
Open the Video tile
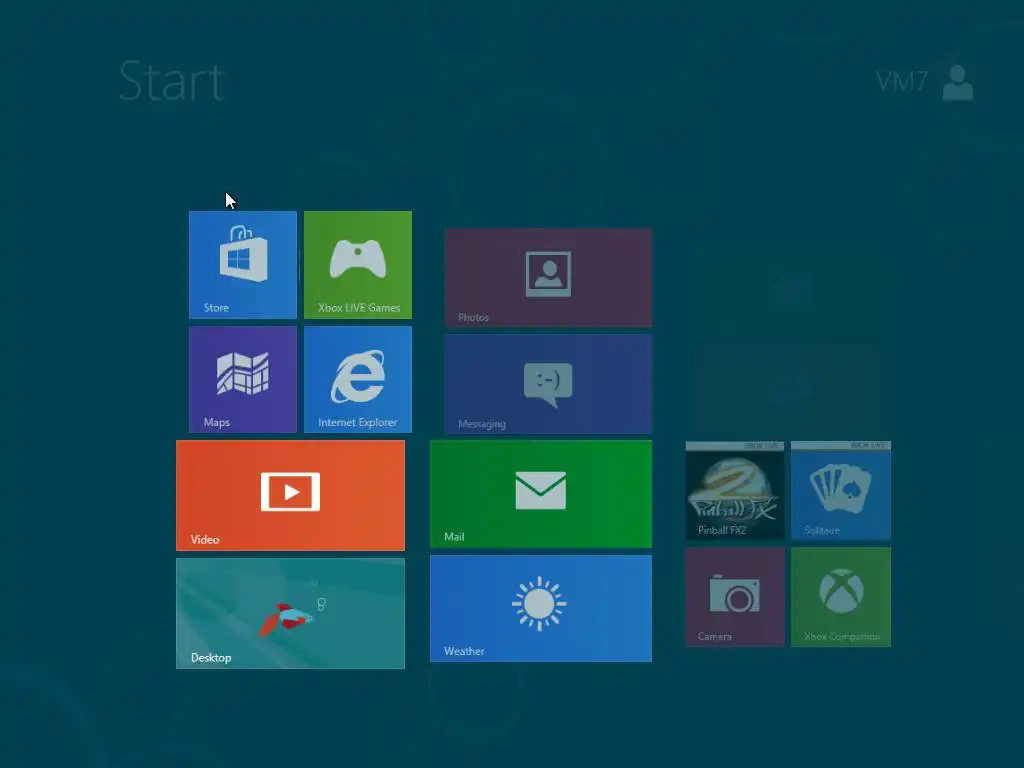[x=291, y=495]
